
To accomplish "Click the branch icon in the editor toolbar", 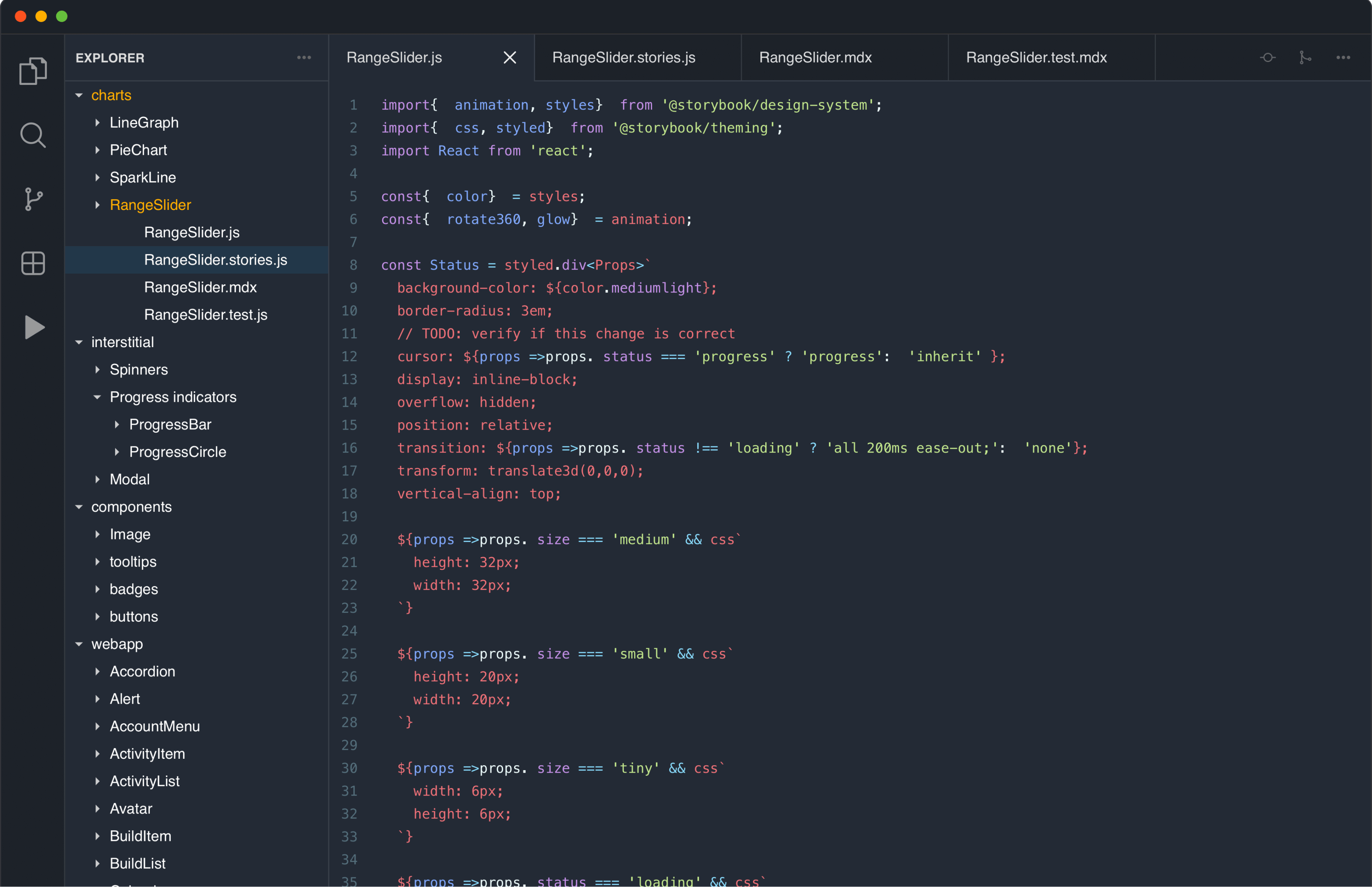I will tap(1305, 58).
